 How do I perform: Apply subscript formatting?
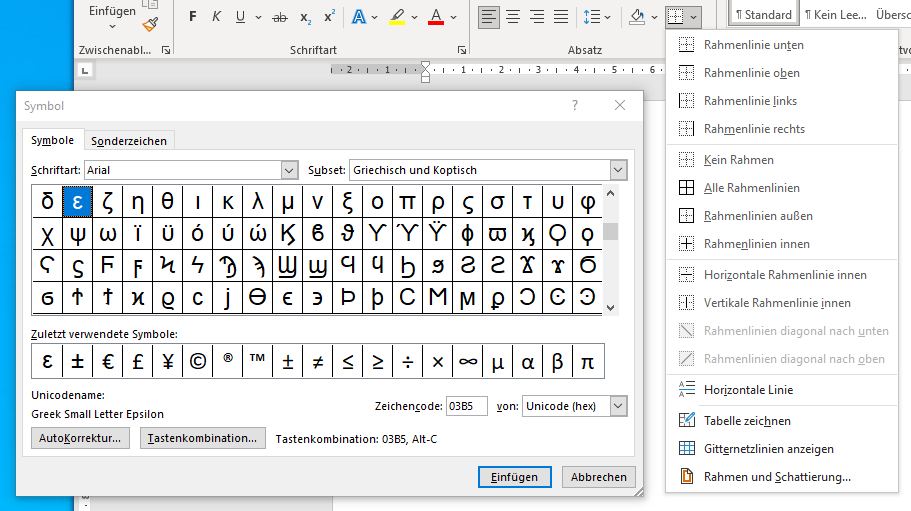pos(306,17)
